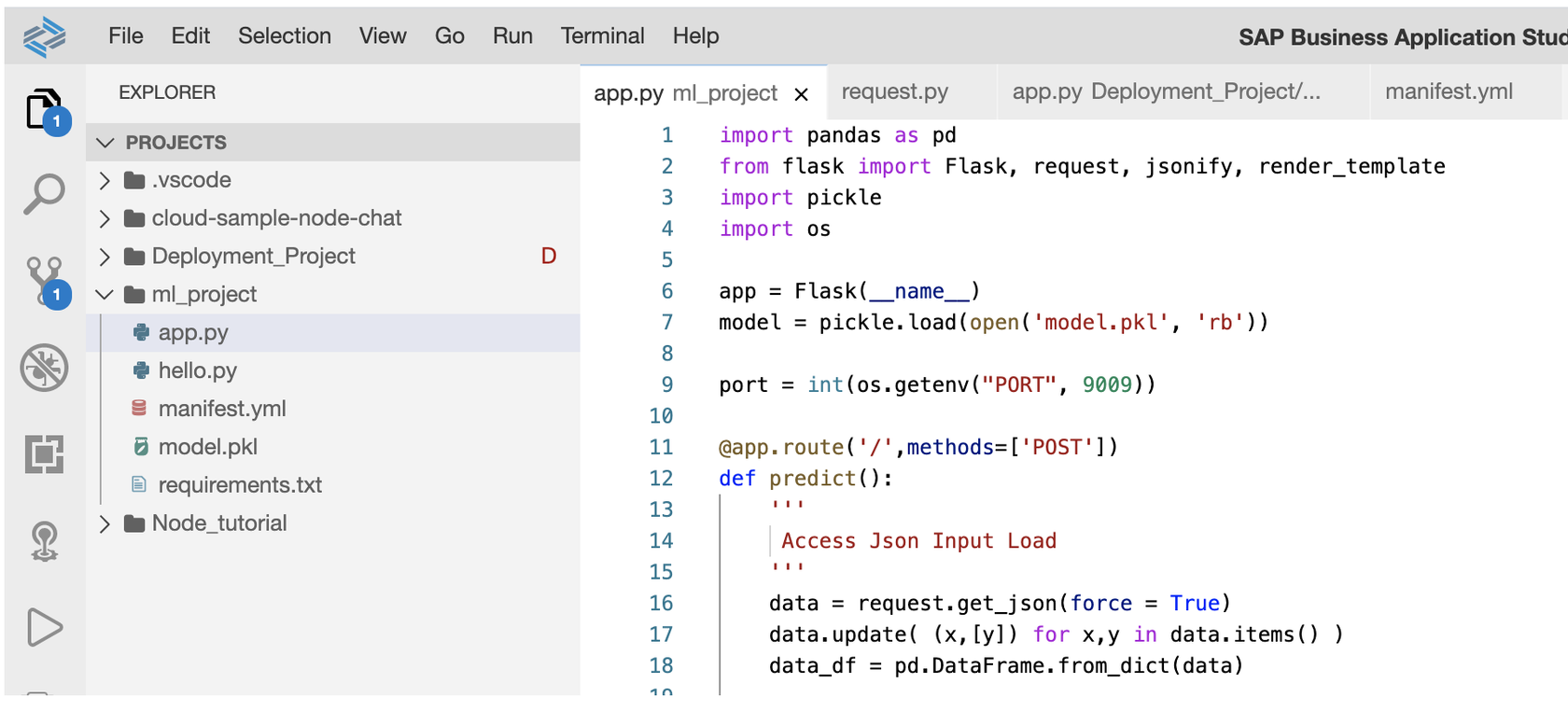Collapse the PROJECTS section
Screen dimensions: 1568x711
[105, 143]
